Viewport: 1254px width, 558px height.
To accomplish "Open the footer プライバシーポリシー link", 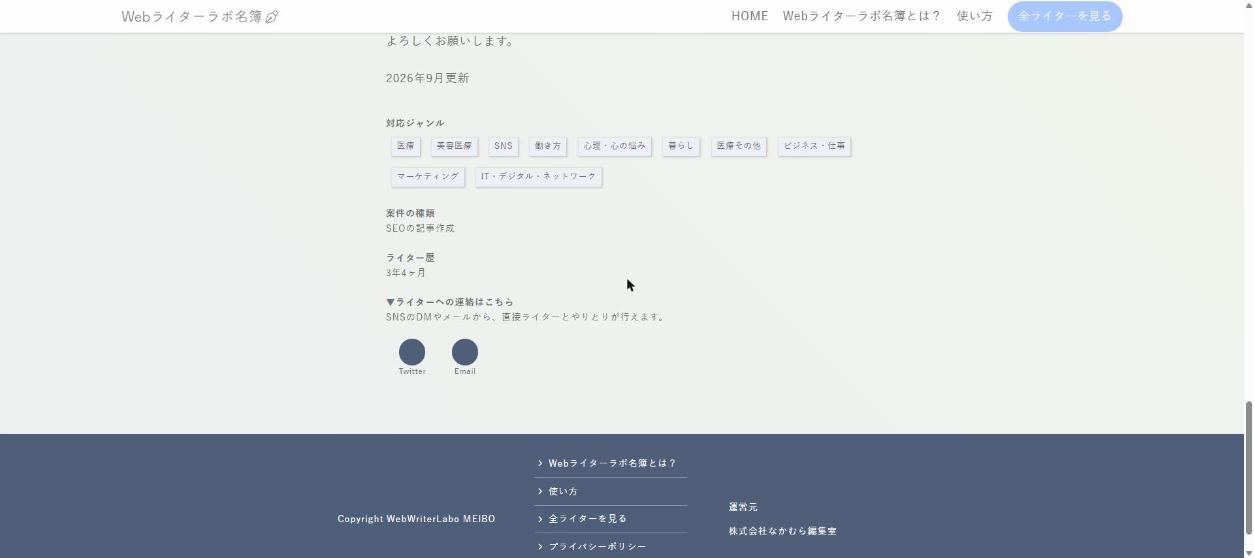I will pyautogui.click(x=610, y=547).
